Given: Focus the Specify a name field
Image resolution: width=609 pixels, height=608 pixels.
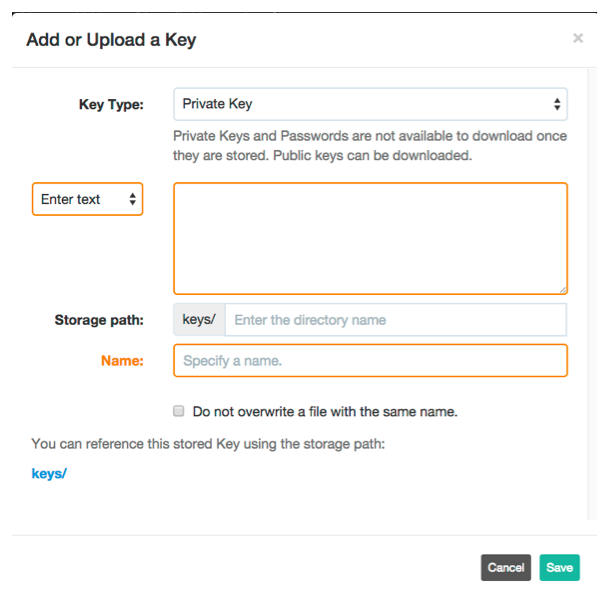Looking at the screenshot, I should pos(370,360).
